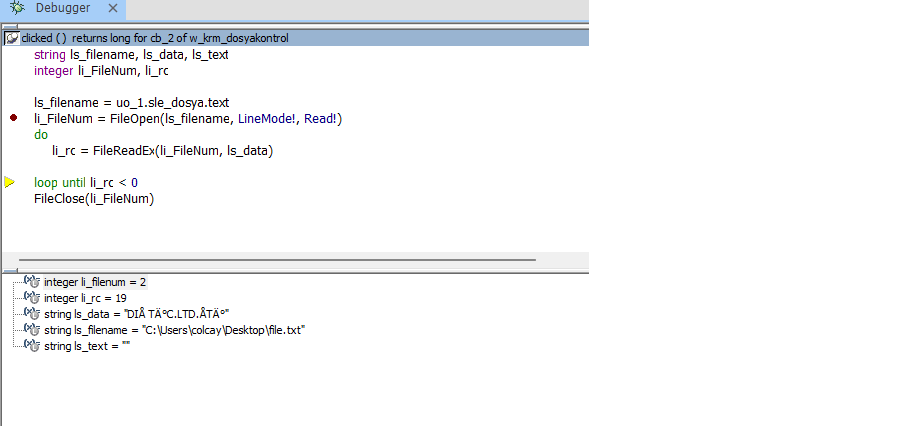Viewport: 904px width, 426px height.
Task: Click variable icon beside ls_filename
Action: pos(31,329)
